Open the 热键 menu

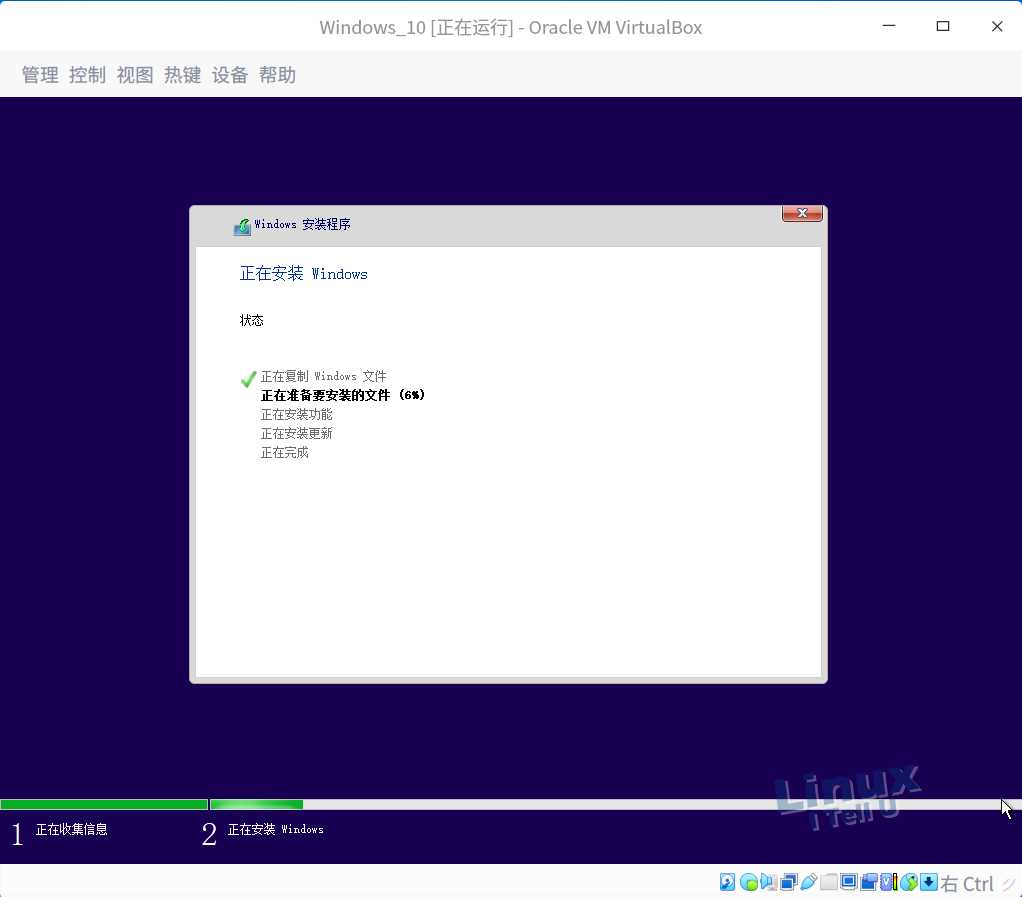point(182,75)
